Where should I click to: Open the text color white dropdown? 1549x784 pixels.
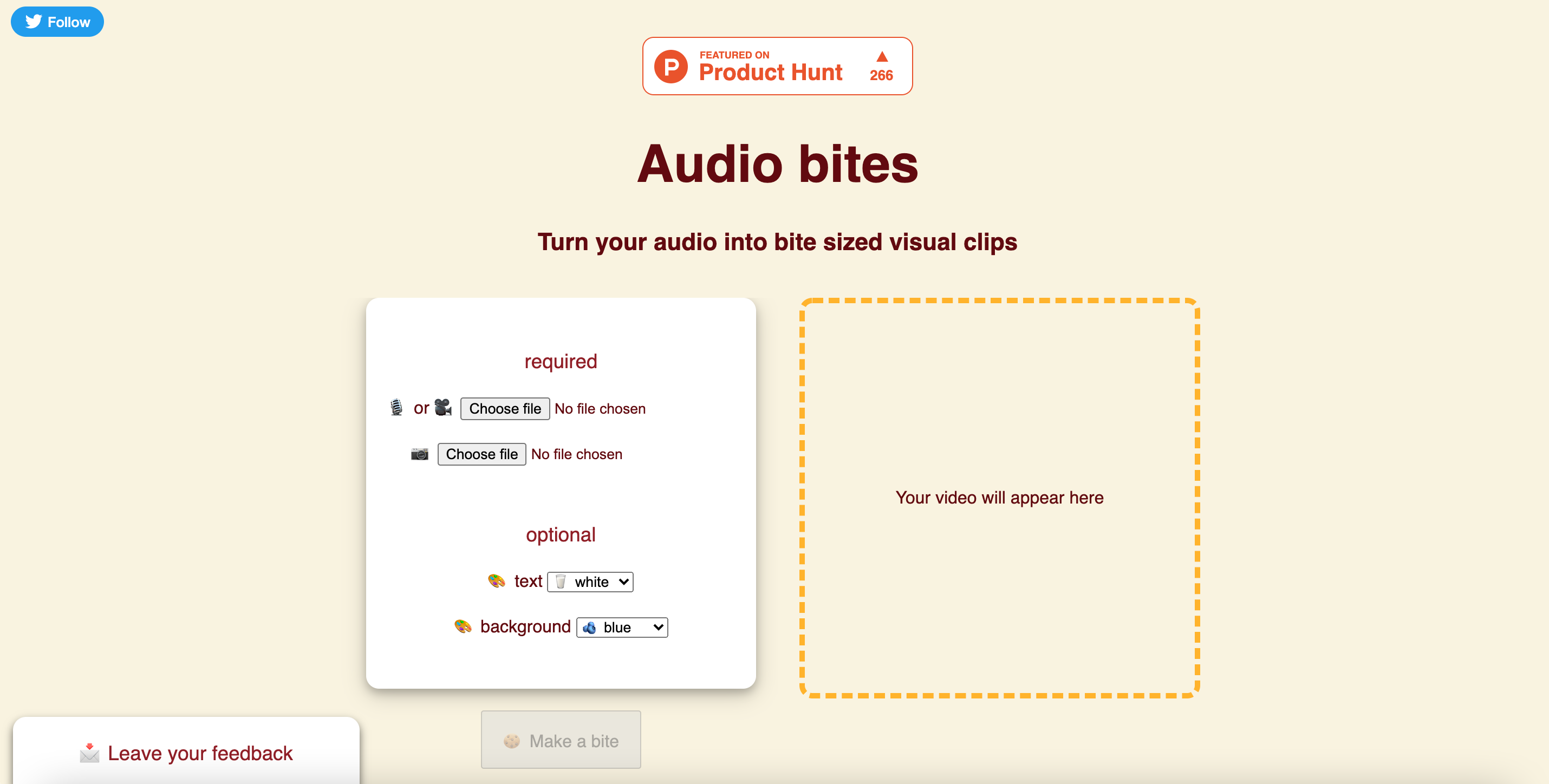pyautogui.click(x=590, y=582)
